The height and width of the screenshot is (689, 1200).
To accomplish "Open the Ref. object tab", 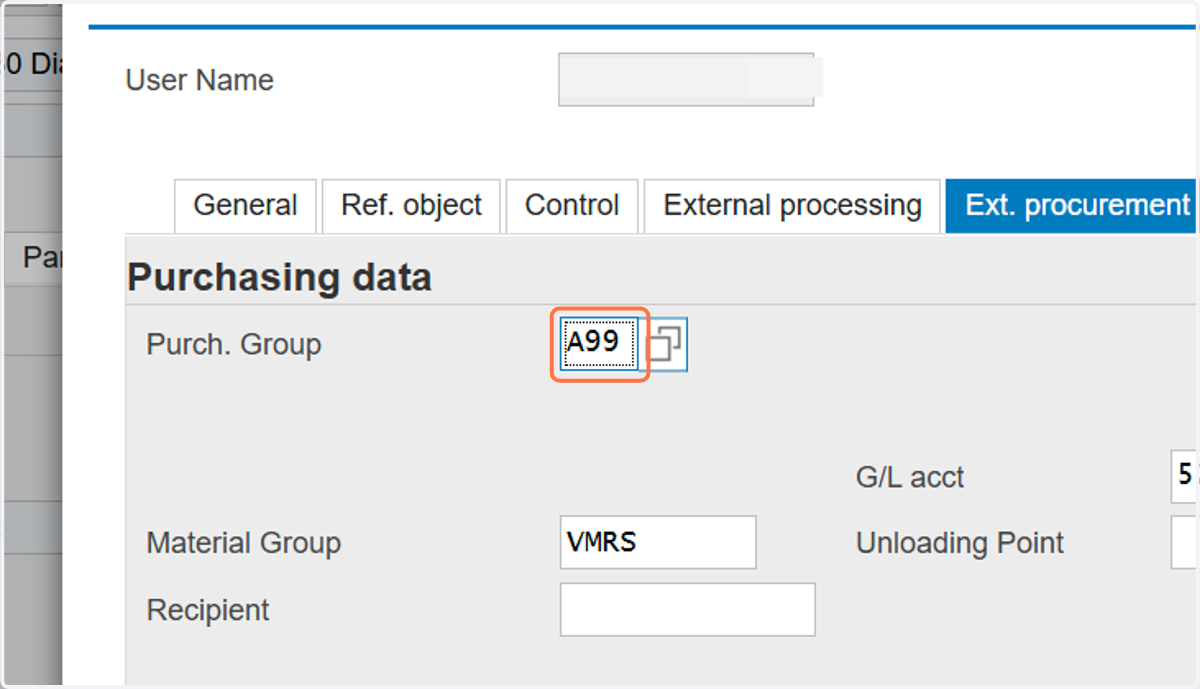I will pyautogui.click(x=411, y=206).
